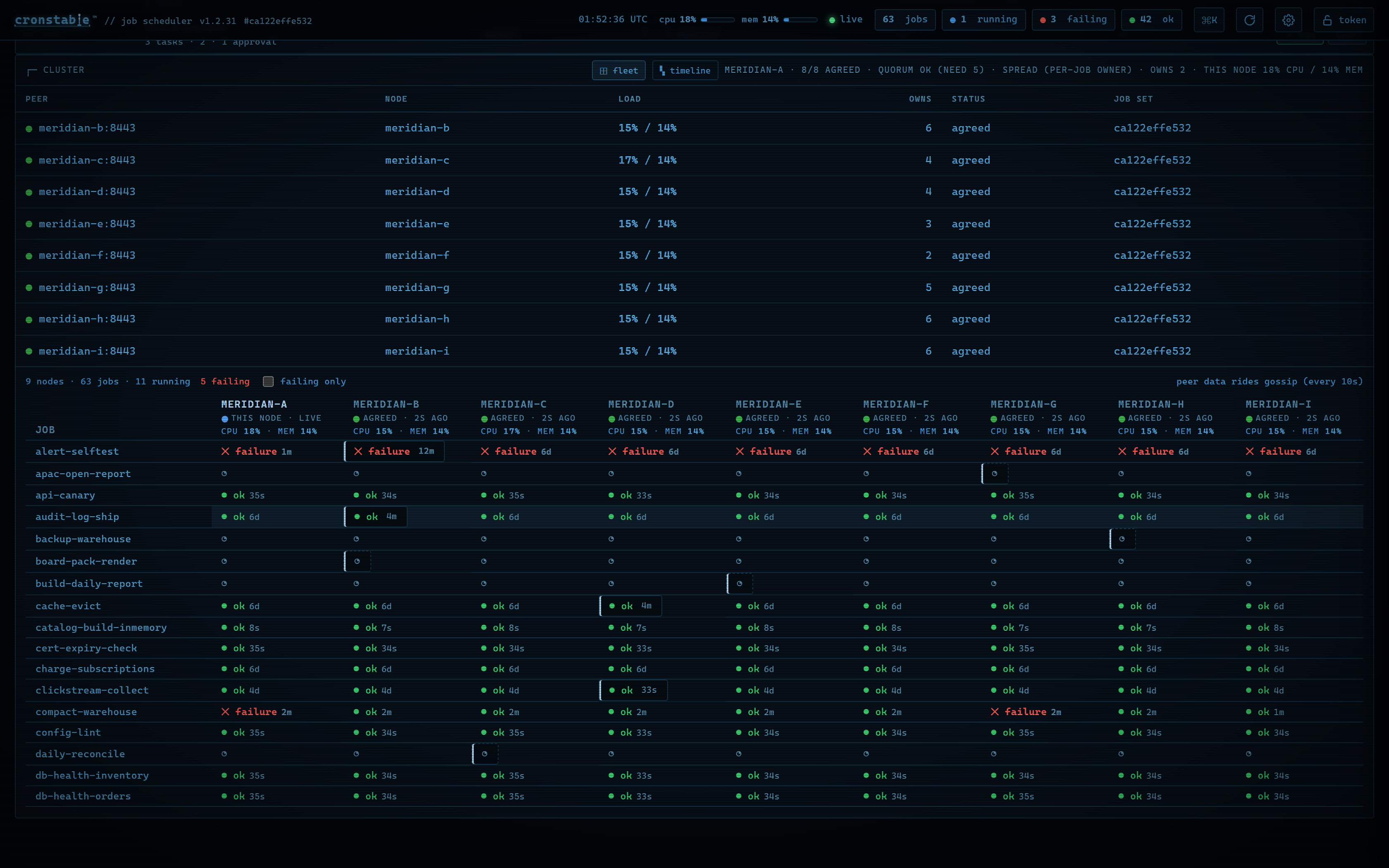This screenshot has width=1389, height=868.
Task: Click the live status indicator
Action: tap(845, 19)
